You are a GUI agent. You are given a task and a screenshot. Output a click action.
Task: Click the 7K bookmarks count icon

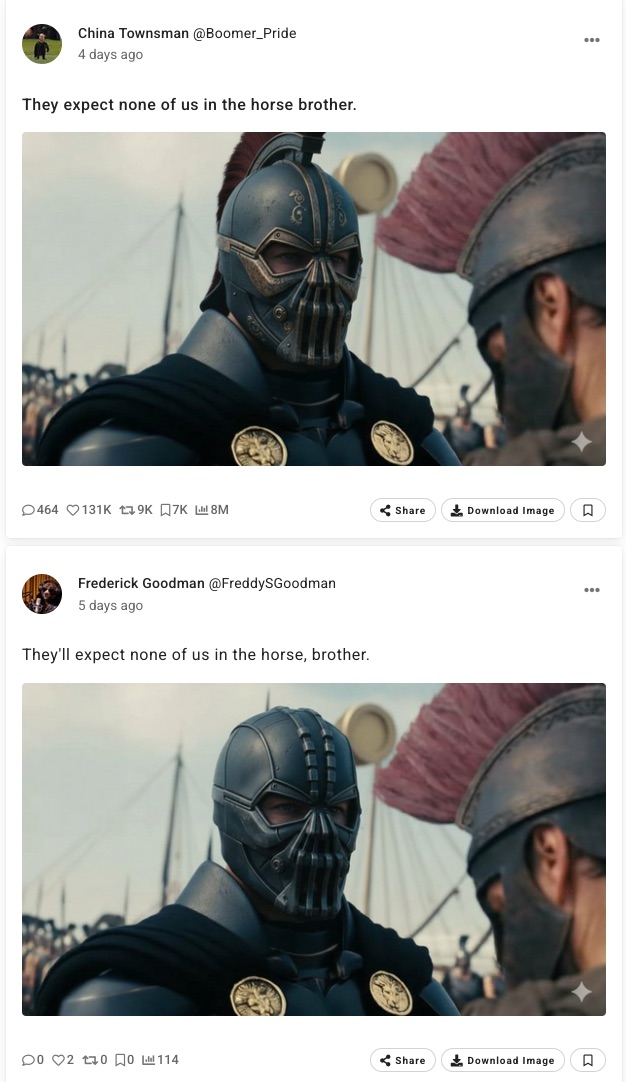point(165,510)
